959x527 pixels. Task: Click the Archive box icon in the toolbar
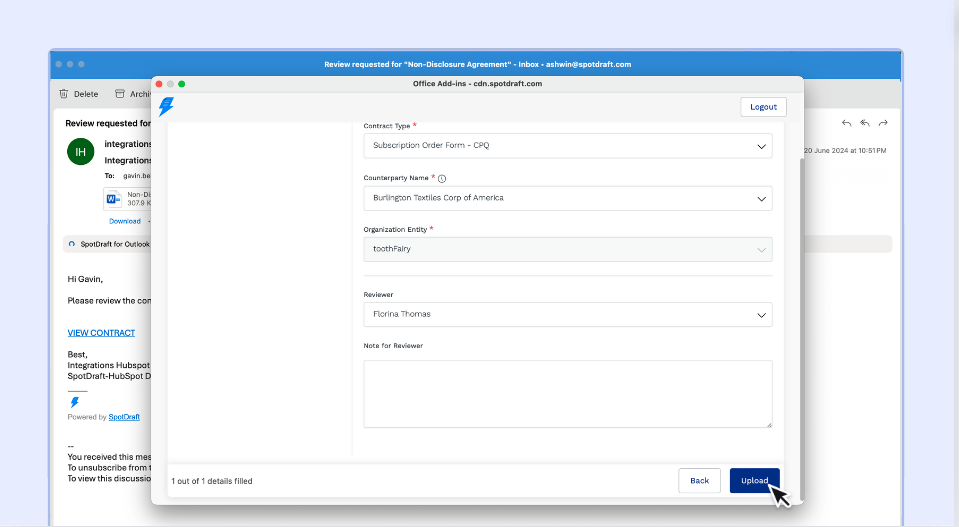(120, 94)
